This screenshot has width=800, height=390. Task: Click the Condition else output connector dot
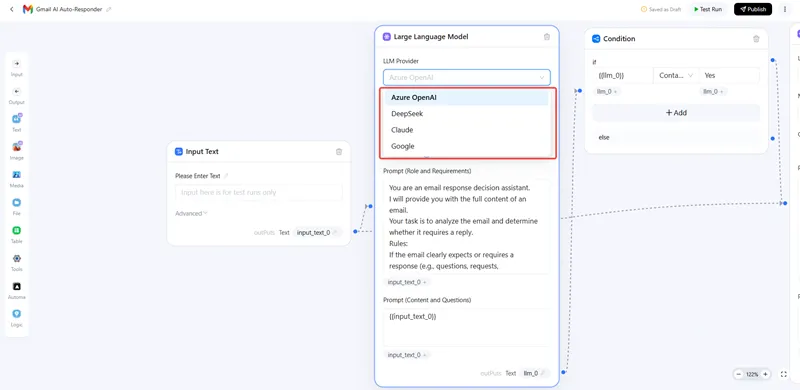point(773,138)
